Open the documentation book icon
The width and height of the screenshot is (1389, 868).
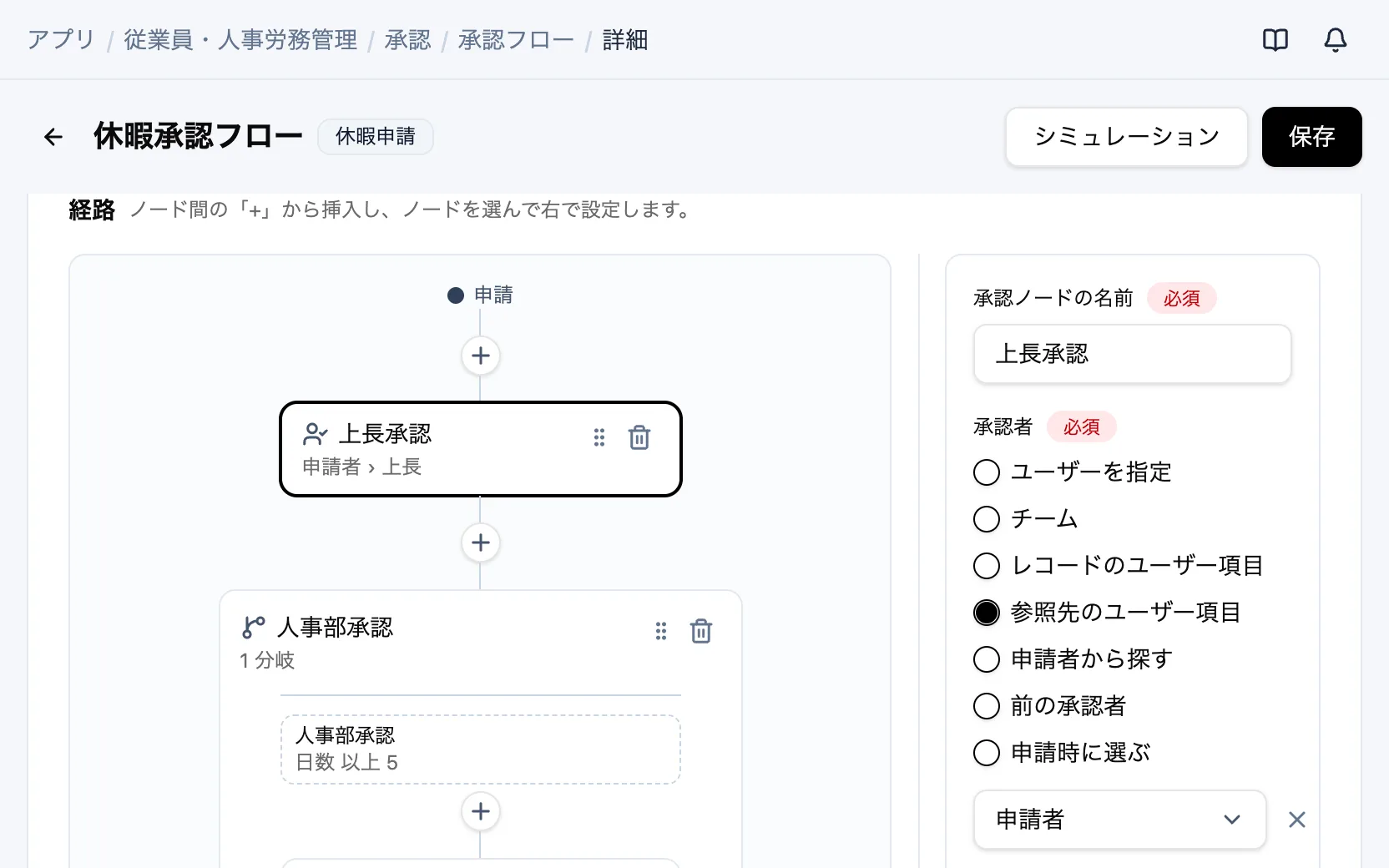(1275, 39)
